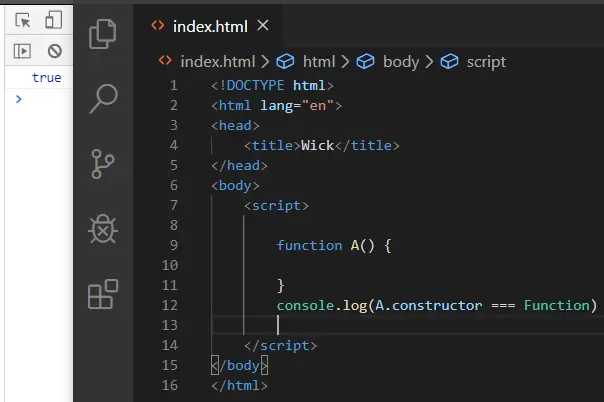Open the Explorer view in activity bar
This screenshot has width=604, height=402.
102,34
